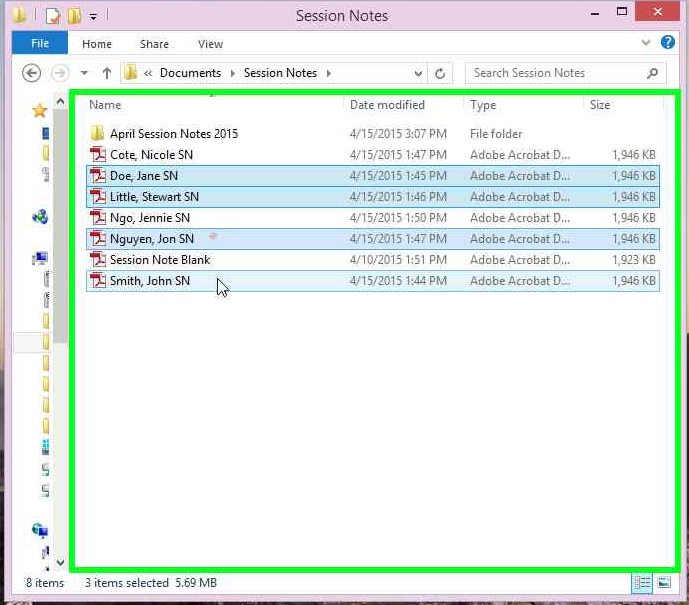Click the Properties quick access icon
689x605 pixels.
(53, 16)
